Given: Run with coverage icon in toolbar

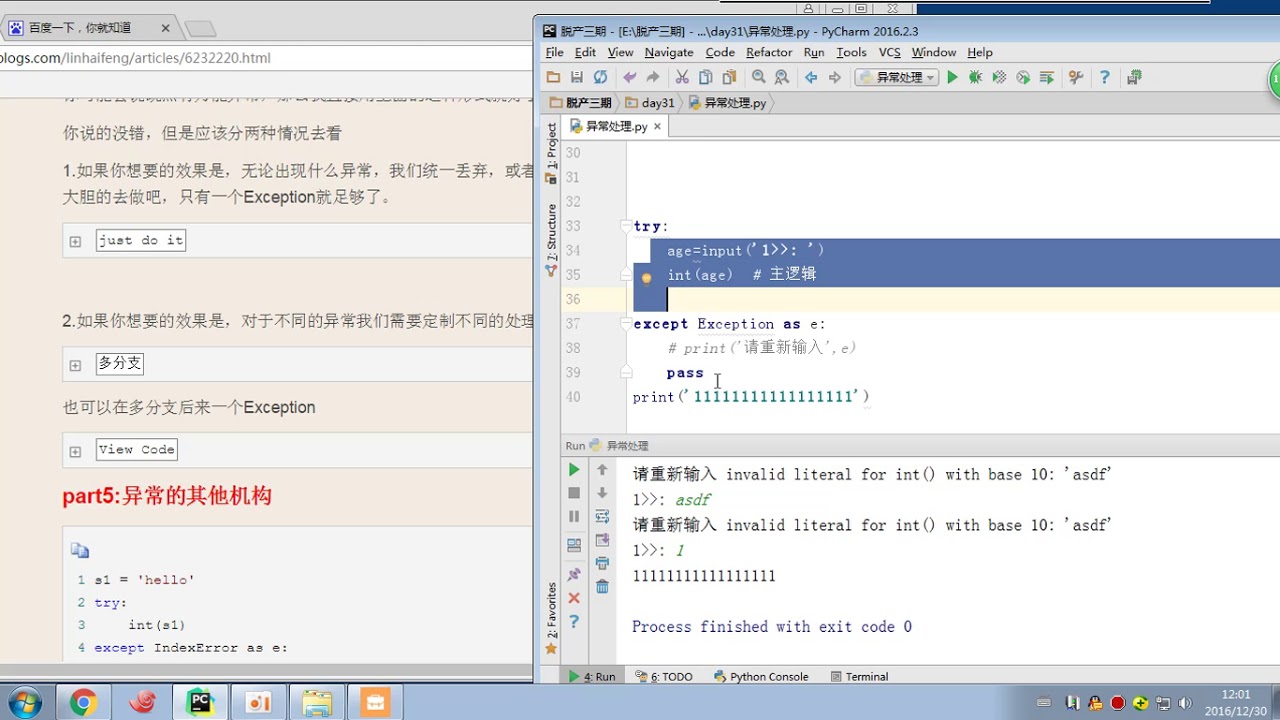Looking at the screenshot, I should point(999,77).
